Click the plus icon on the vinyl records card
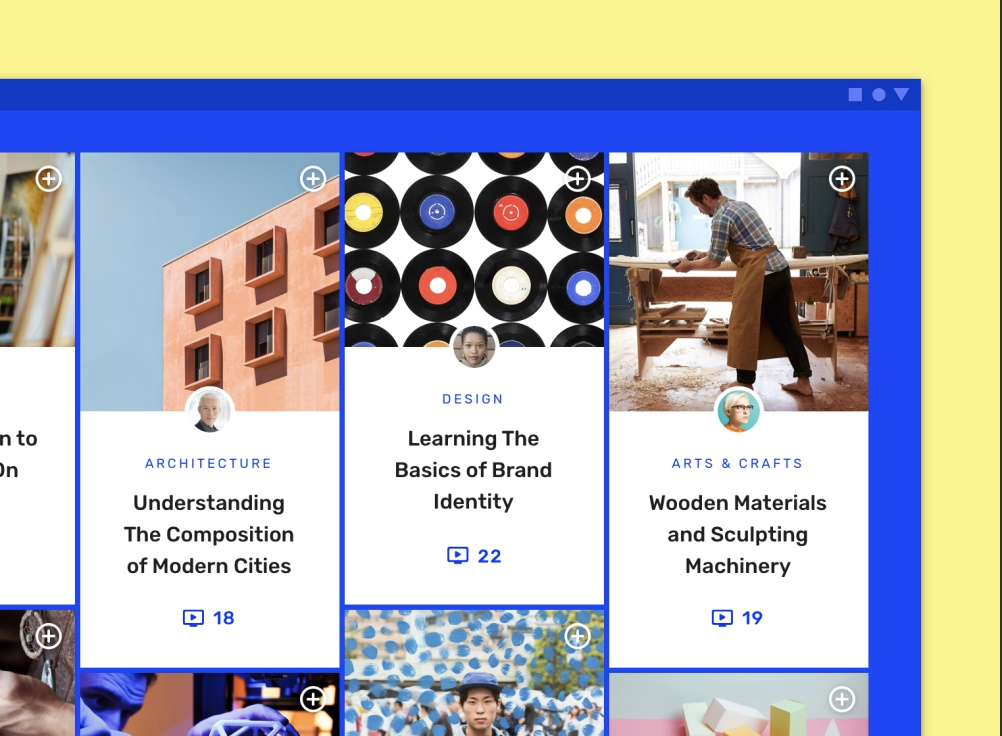1002x736 pixels. click(x=578, y=179)
